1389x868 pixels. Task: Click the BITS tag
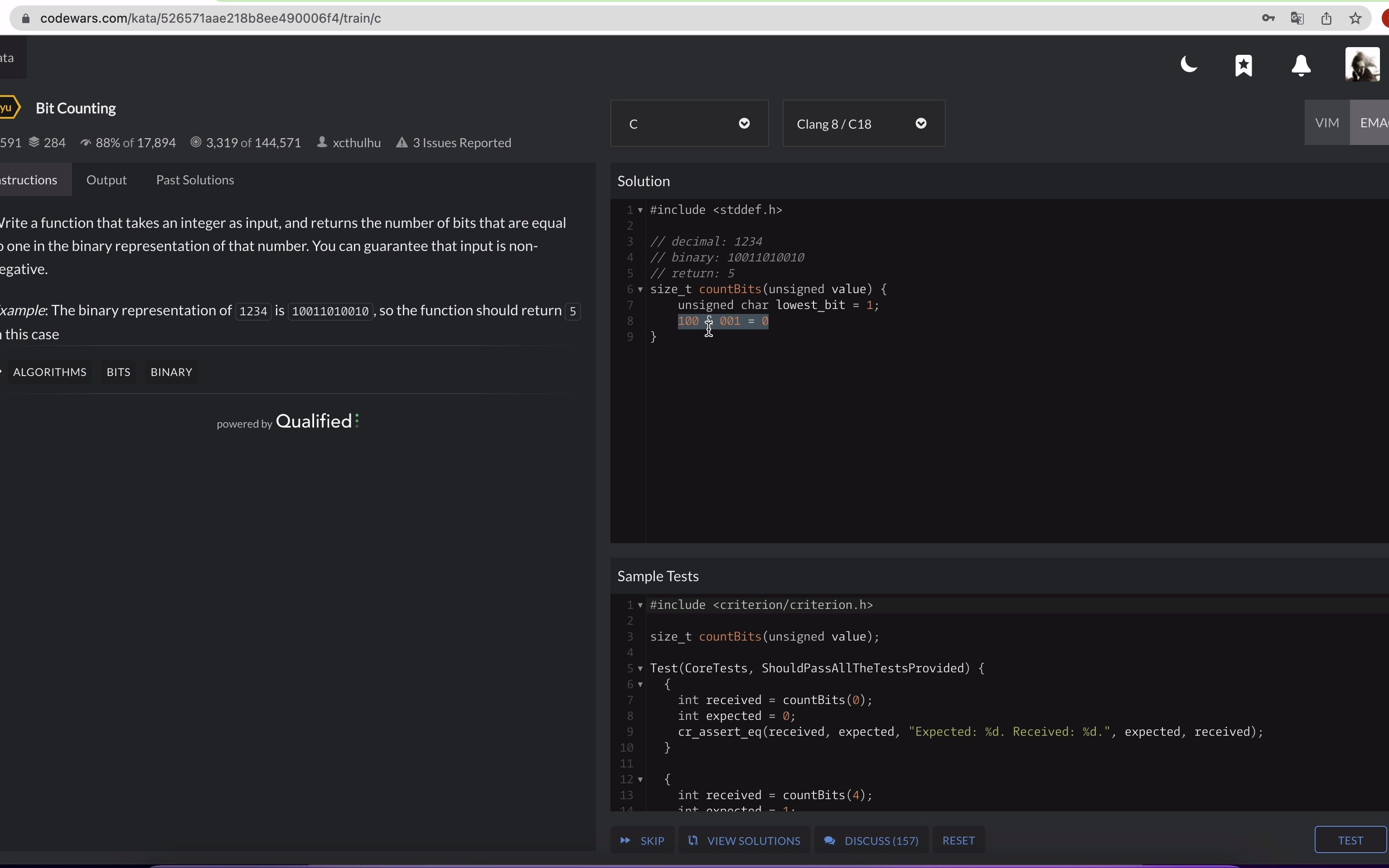pyautogui.click(x=118, y=372)
